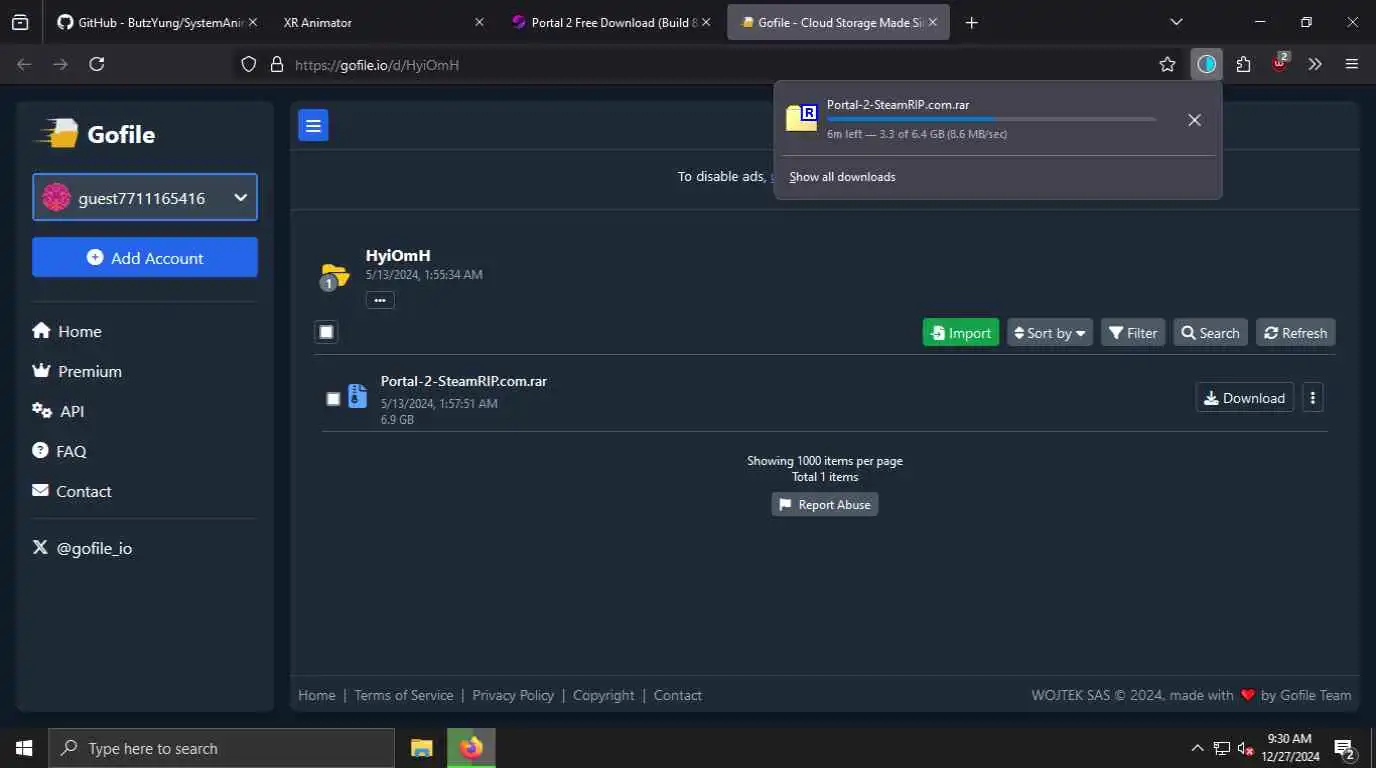
Task: Open File Explorer from taskbar
Action: click(422, 748)
